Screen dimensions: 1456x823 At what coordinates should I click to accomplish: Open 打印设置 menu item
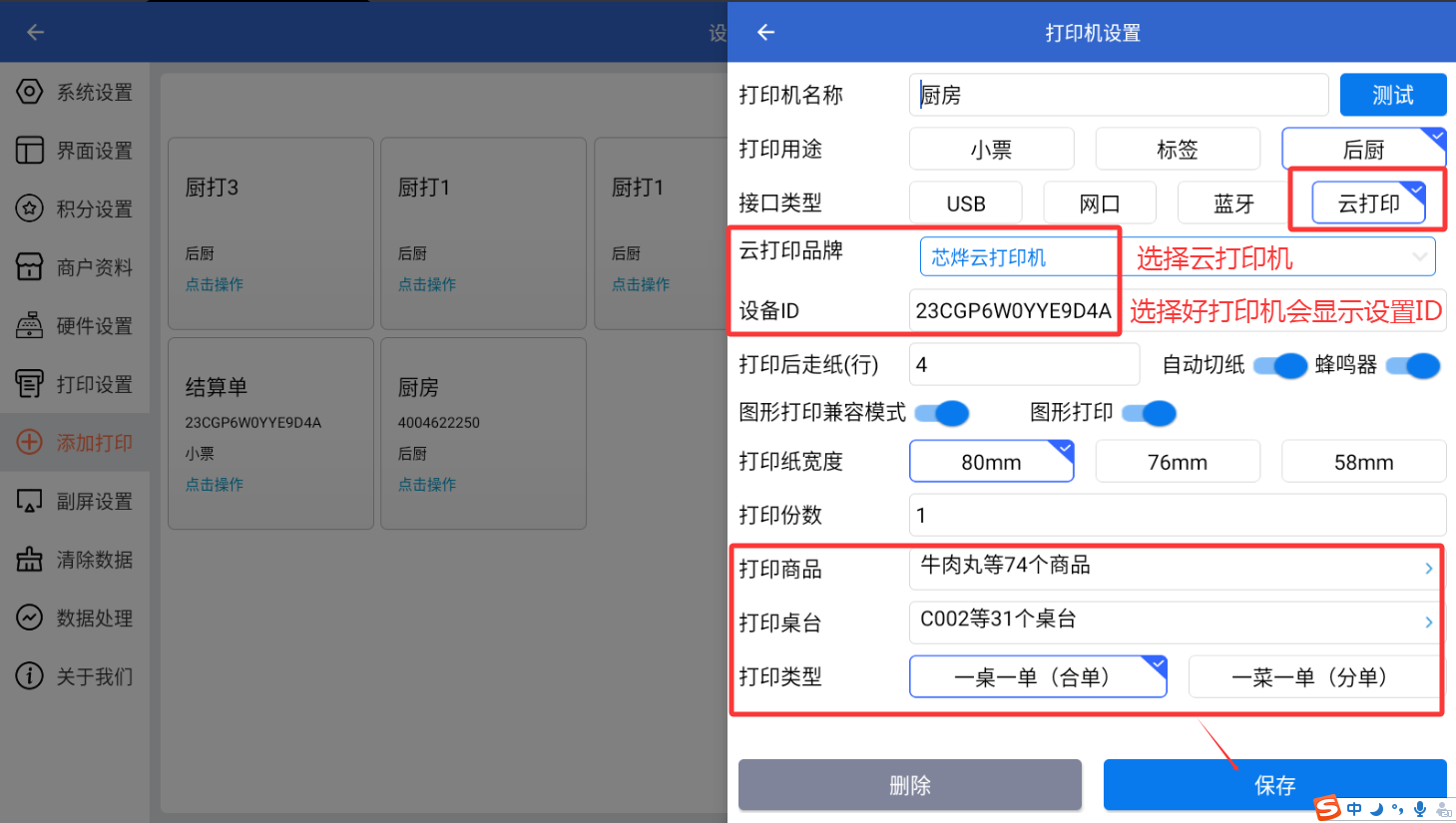[75, 384]
